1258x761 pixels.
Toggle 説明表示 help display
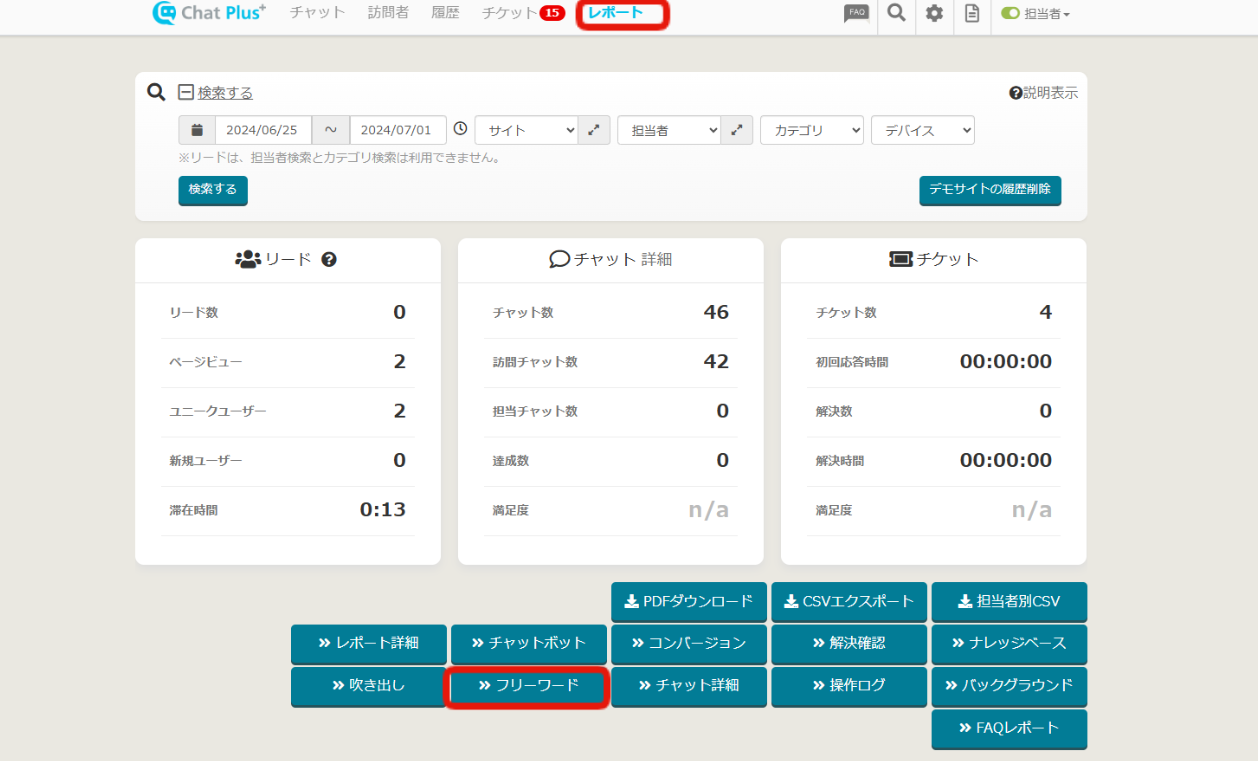coord(1043,93)
